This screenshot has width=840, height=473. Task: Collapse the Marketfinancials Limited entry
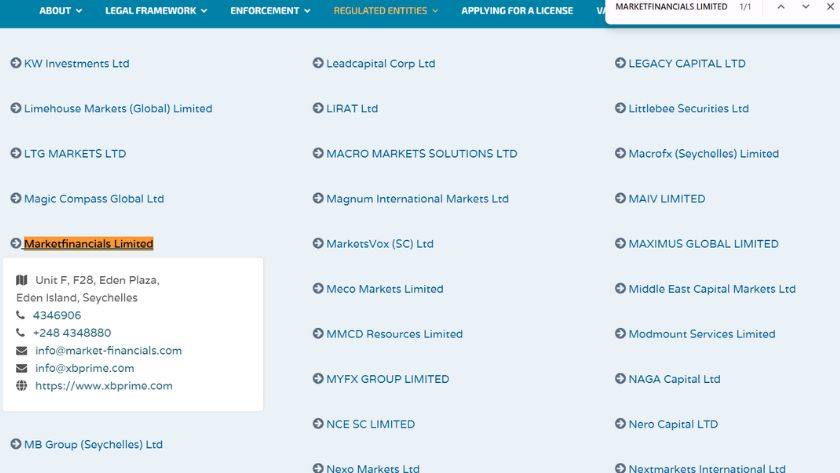click(88, 244)
